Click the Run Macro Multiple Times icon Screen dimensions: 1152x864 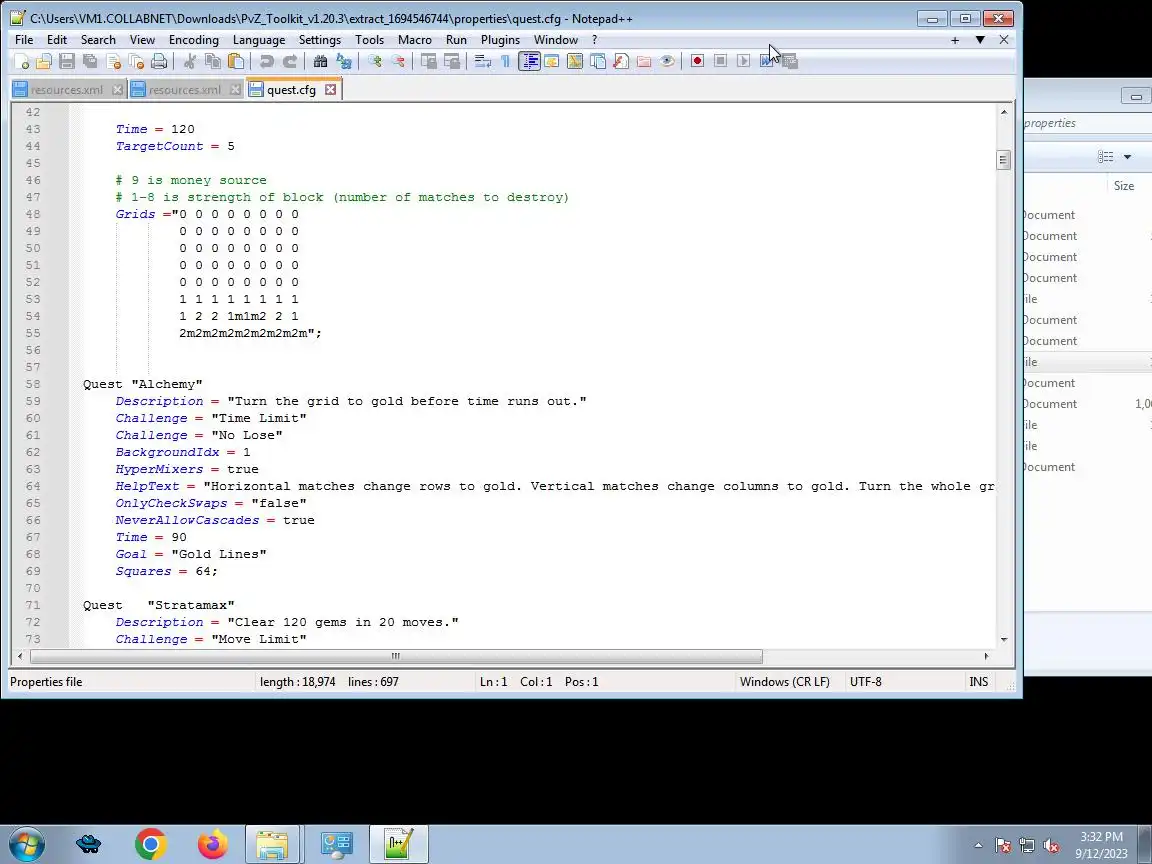point(766,61)
